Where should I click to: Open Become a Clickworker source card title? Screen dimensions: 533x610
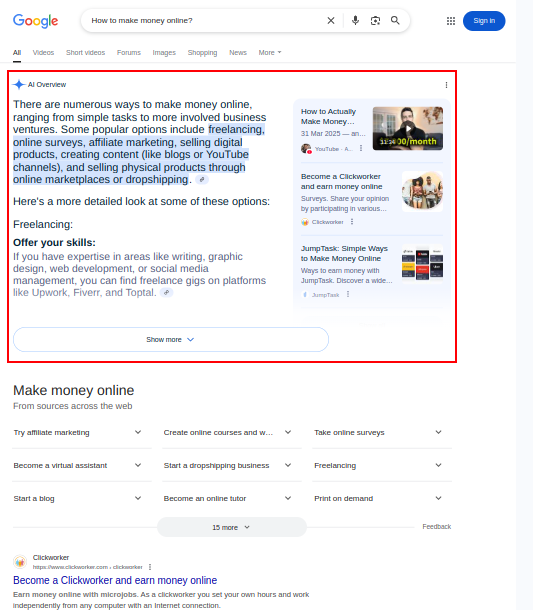pyautogui.click(x=341, y=182)
